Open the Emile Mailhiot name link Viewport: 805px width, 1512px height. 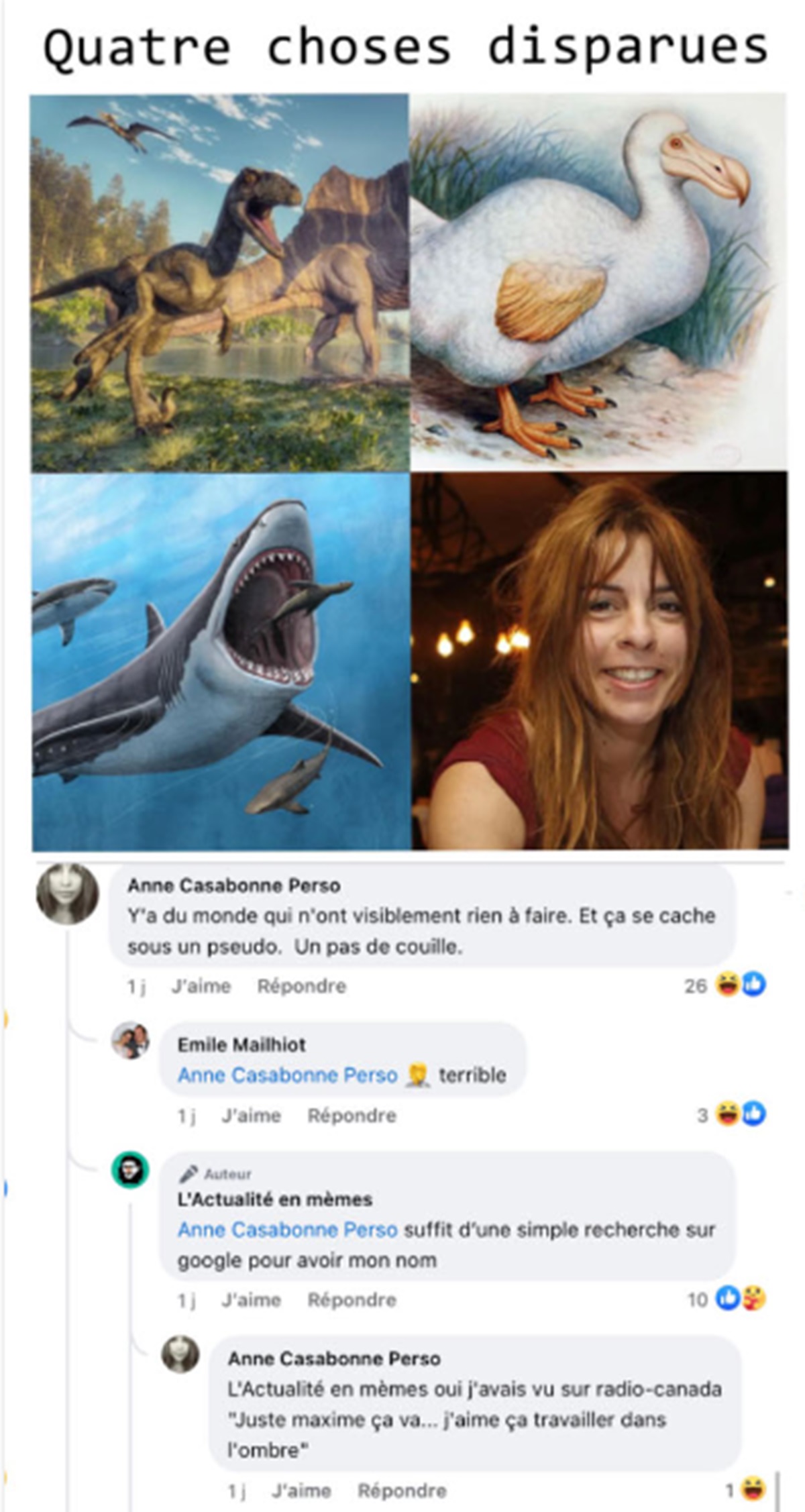241,1044
